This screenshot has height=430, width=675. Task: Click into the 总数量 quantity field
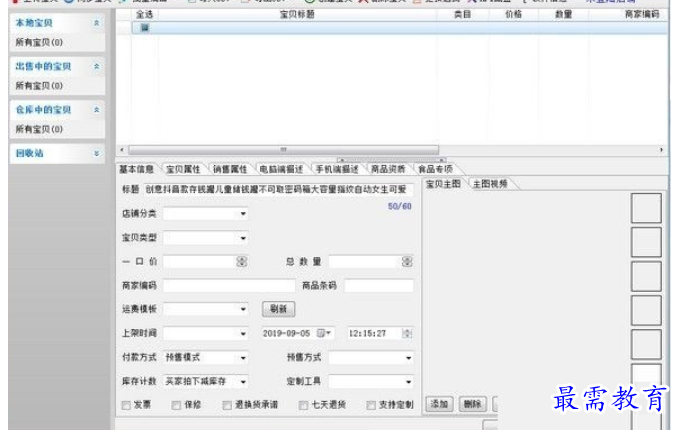(x=365, y=261)
